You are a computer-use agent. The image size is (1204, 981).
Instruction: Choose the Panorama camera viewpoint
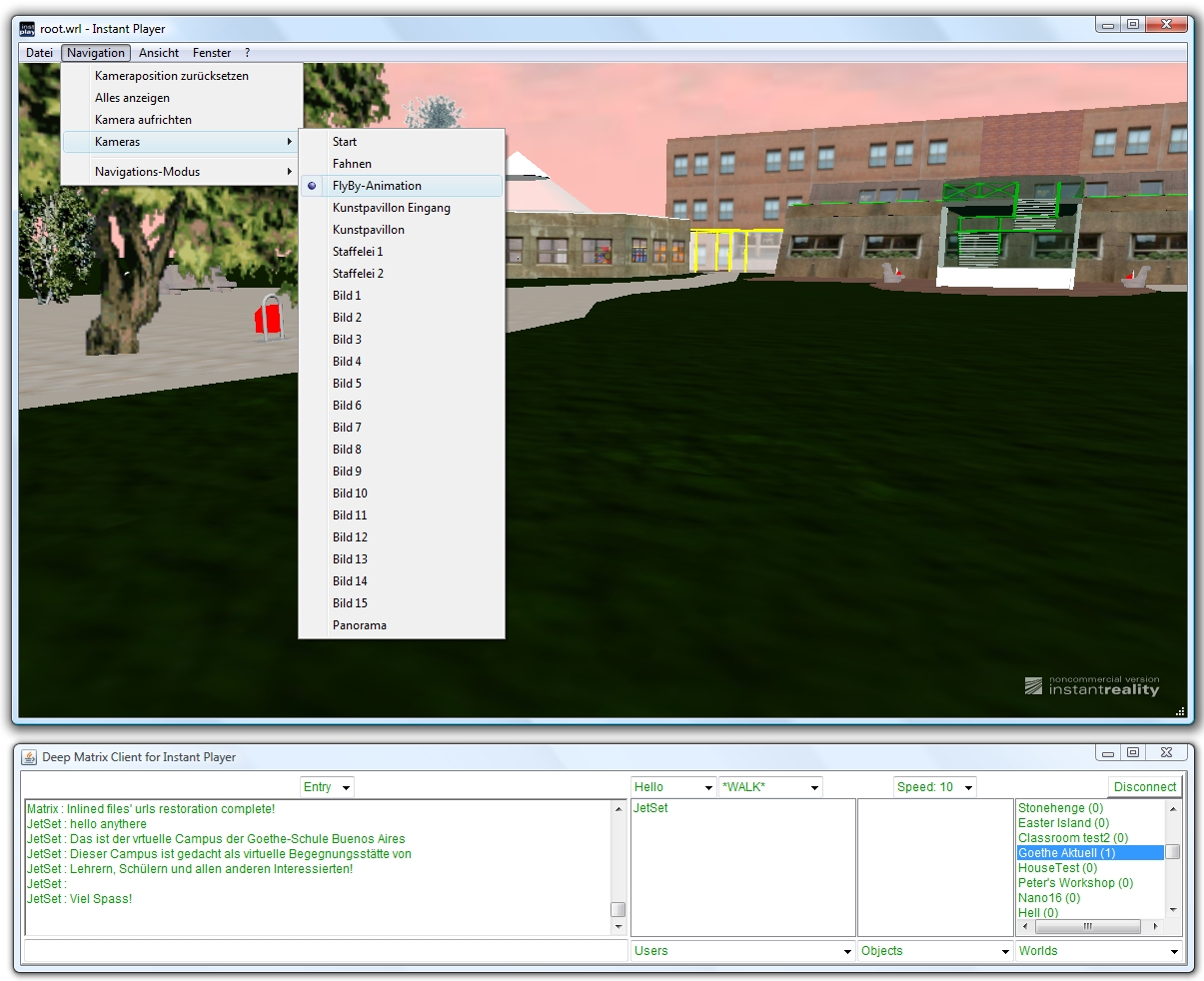tap(360, 625)
